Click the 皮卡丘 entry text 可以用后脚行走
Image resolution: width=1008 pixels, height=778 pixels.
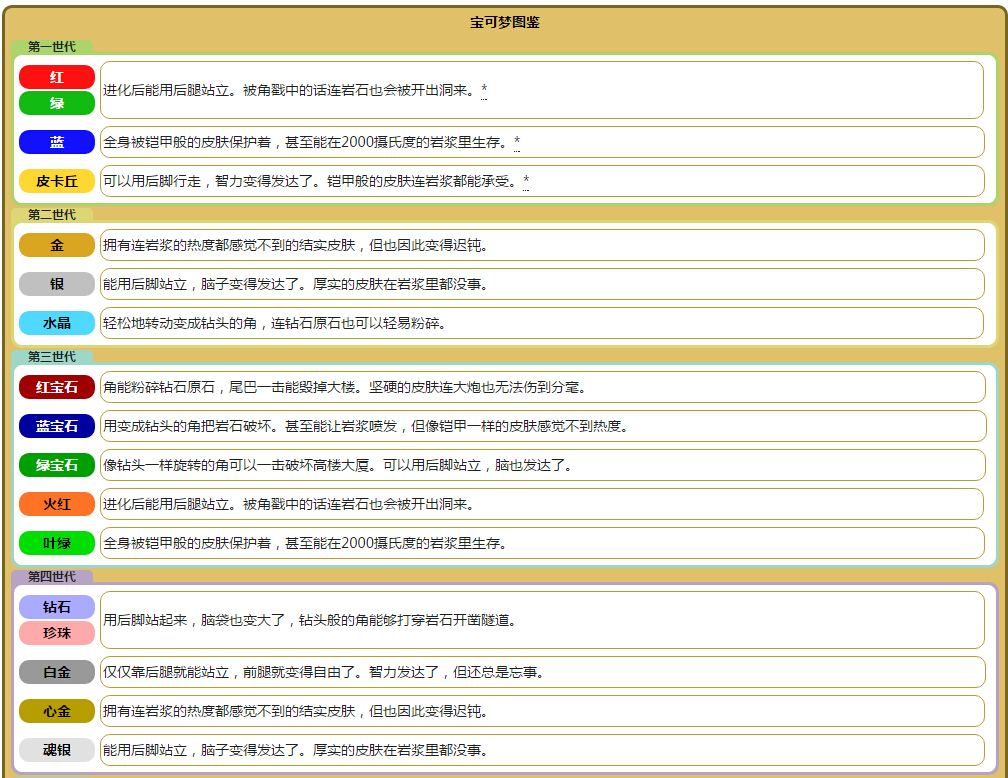pyautogui.click(x=312, y=181)
